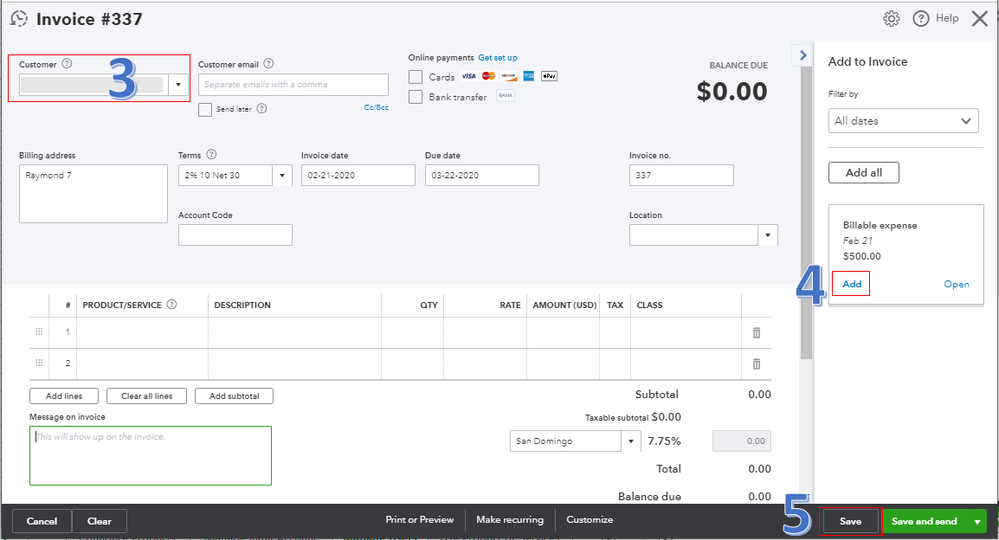Delete line 1 with trash icon
Viewport: 999px width, 540px height.
tap(756, 332)
